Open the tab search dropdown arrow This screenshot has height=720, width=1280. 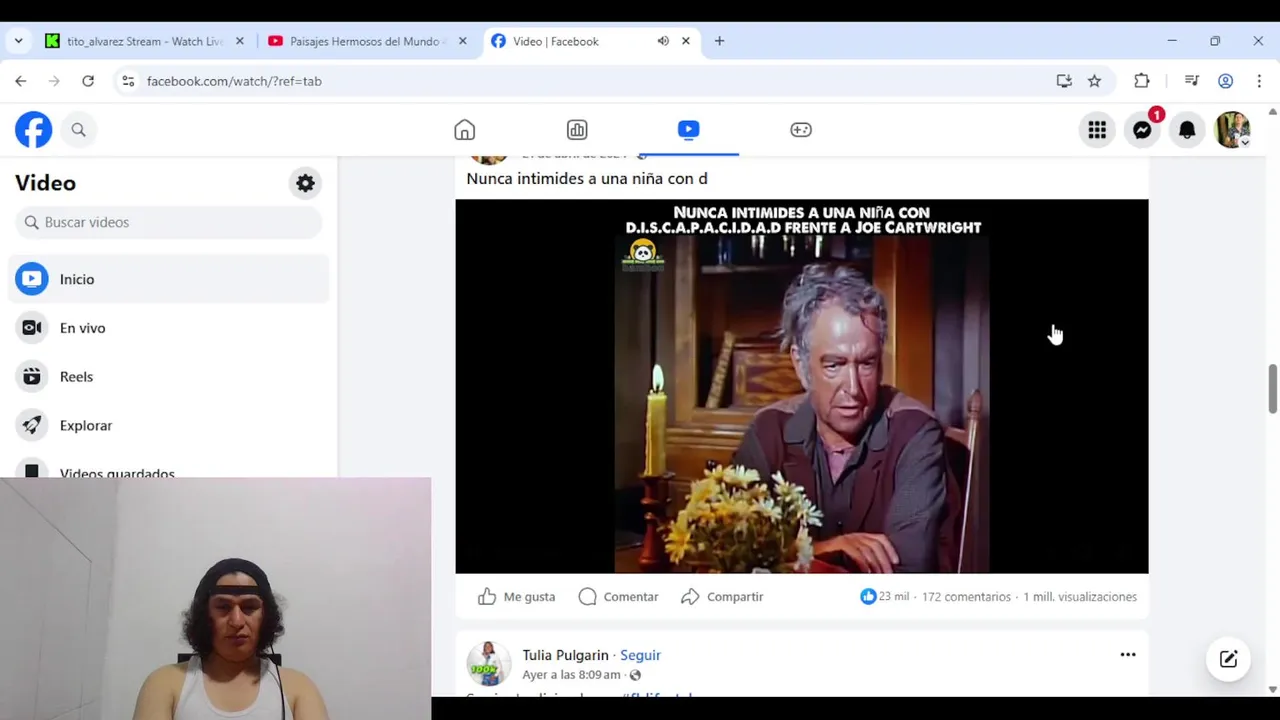tap(18, 41)
